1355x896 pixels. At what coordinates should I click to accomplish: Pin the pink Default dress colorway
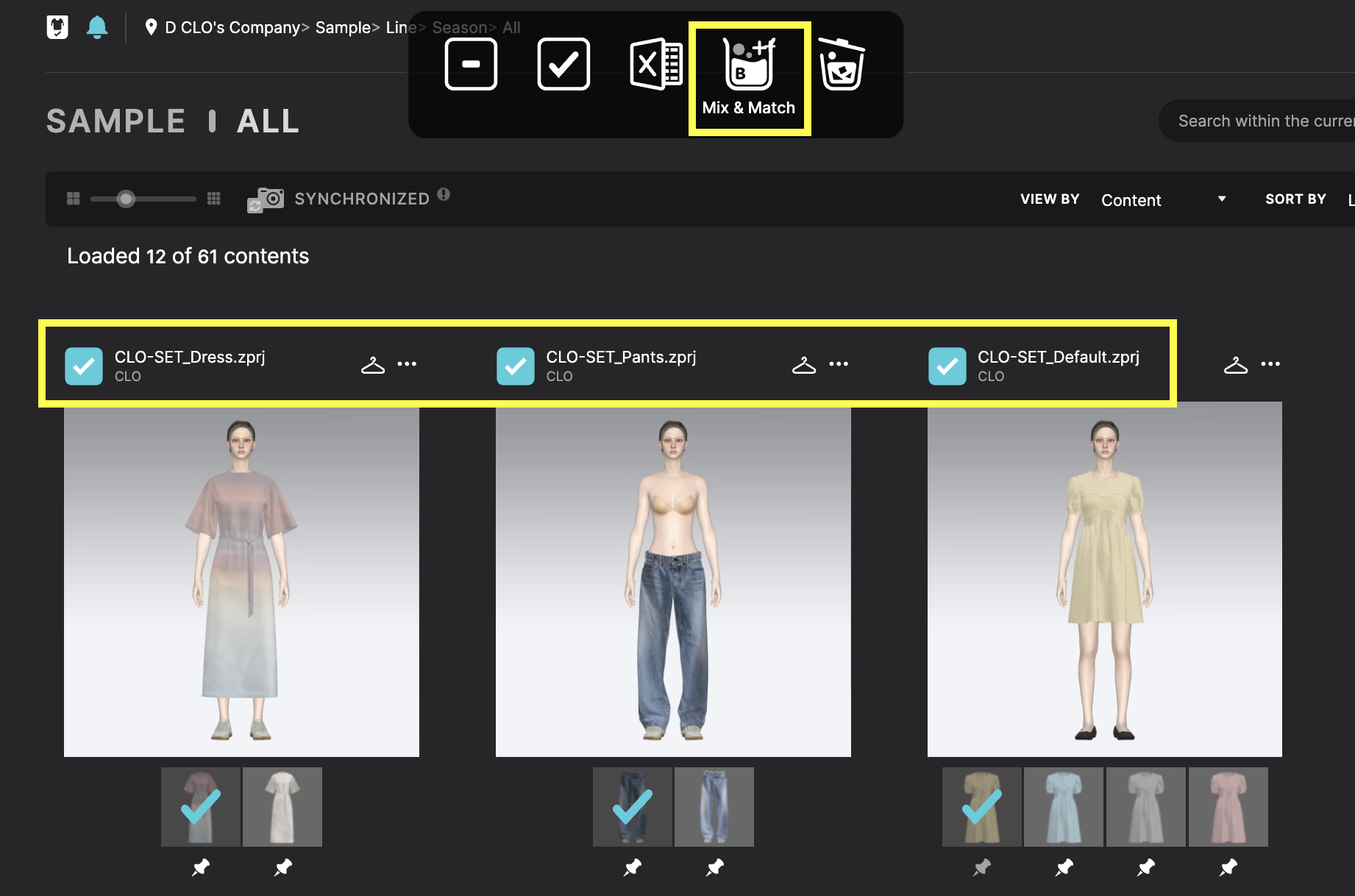tap(1228, 867)
